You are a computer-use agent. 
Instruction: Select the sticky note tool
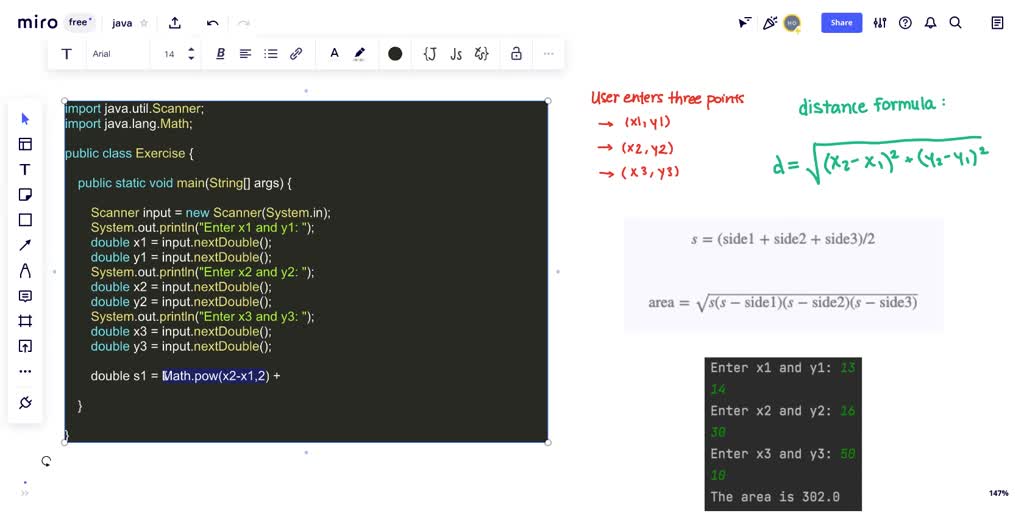(26, 195)
